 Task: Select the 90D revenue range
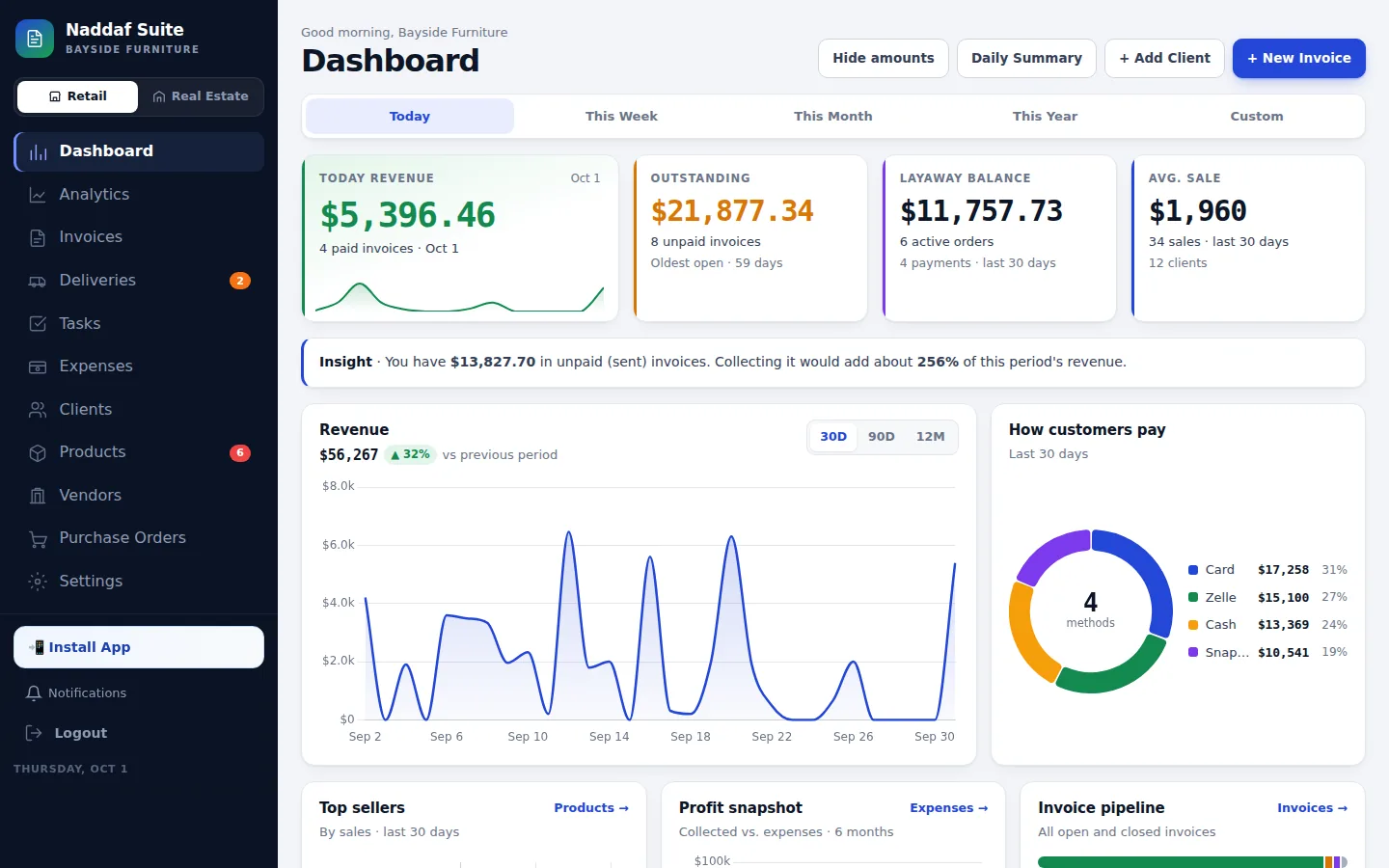point(882,437)
